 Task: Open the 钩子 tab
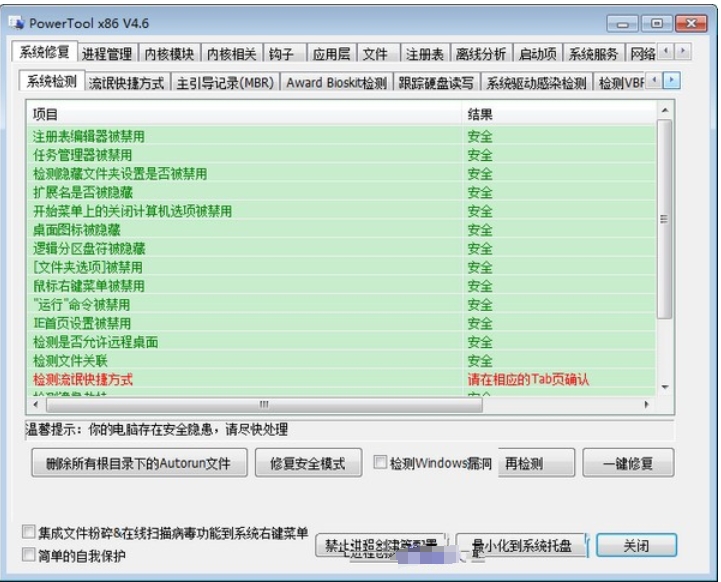(284, 54)
